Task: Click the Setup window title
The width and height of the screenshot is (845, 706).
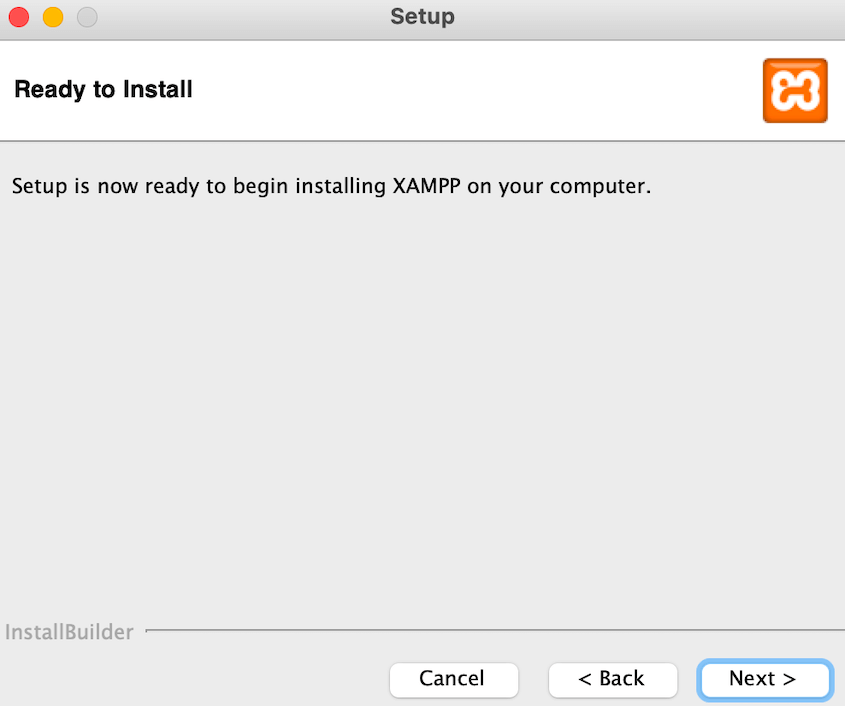Action: pyautogui.click(x=421, y=16)
